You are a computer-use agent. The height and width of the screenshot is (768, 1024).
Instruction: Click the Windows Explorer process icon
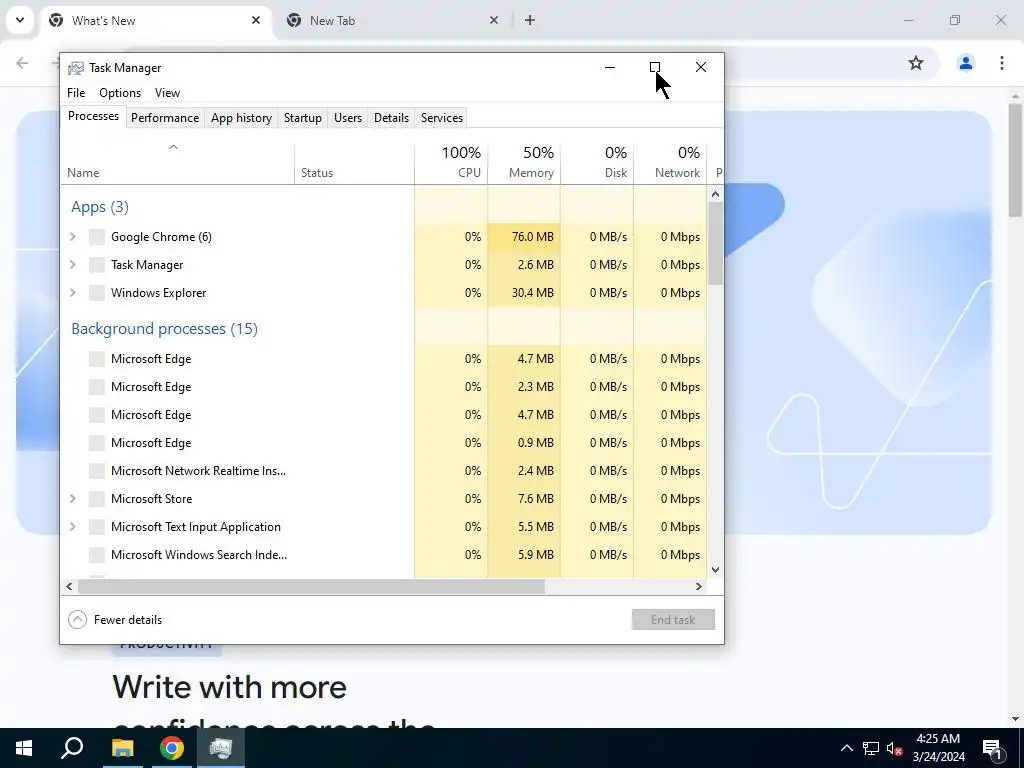[x=97, y=293]
